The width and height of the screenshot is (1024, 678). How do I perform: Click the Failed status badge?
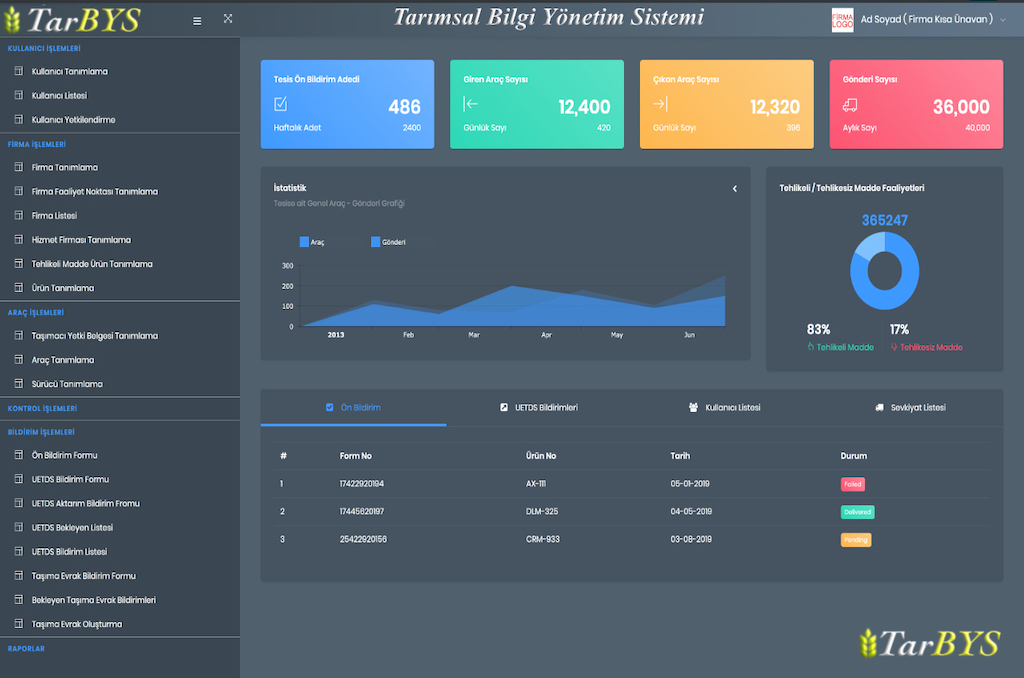pyautogui.click(x=852, y=484)
